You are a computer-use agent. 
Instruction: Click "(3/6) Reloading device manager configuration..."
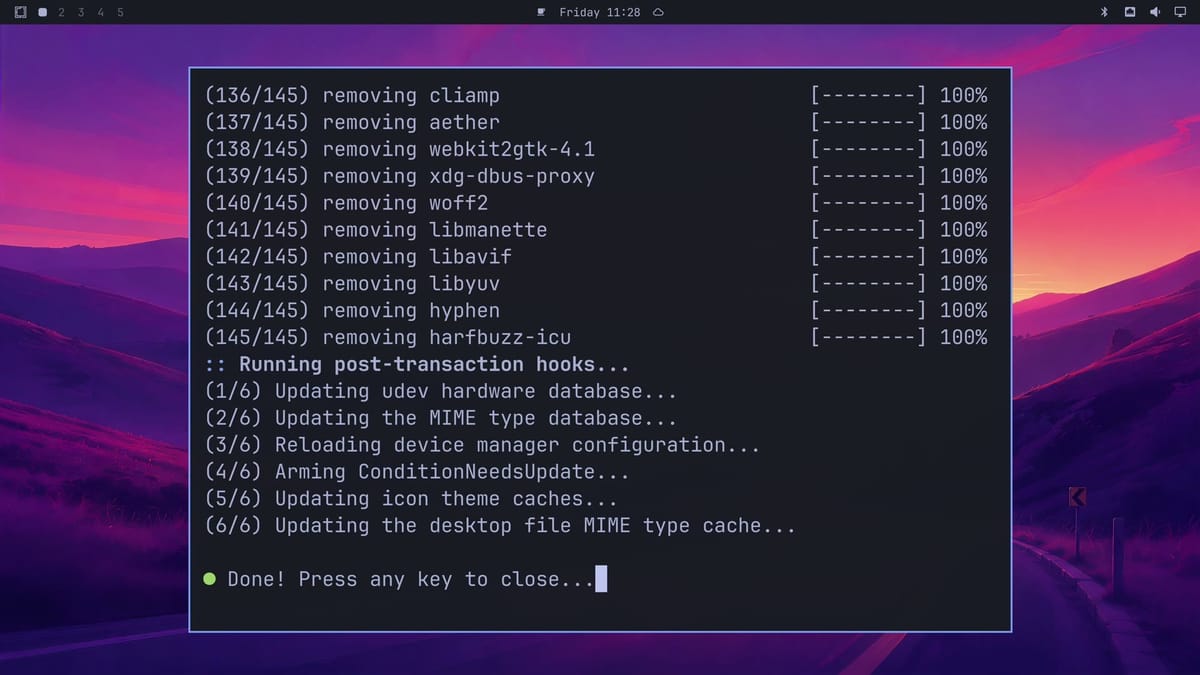coord(482,445)
